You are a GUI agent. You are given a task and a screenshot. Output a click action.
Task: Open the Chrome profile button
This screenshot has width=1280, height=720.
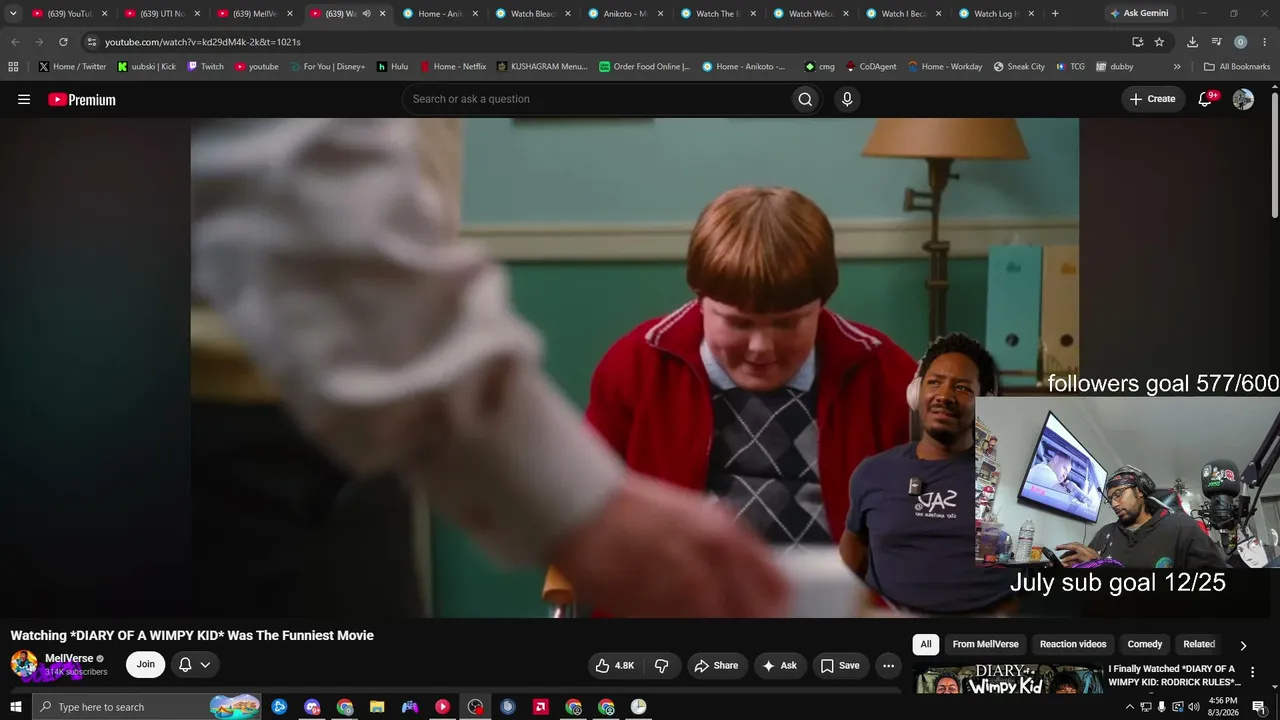coord(1241,42)
